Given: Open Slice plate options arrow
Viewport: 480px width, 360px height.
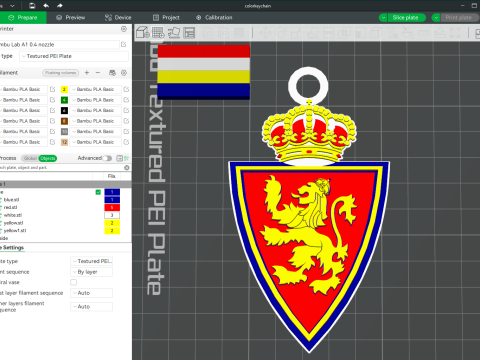Looking at the screenshot, I should pyautogui.click(x=383, y=18).
